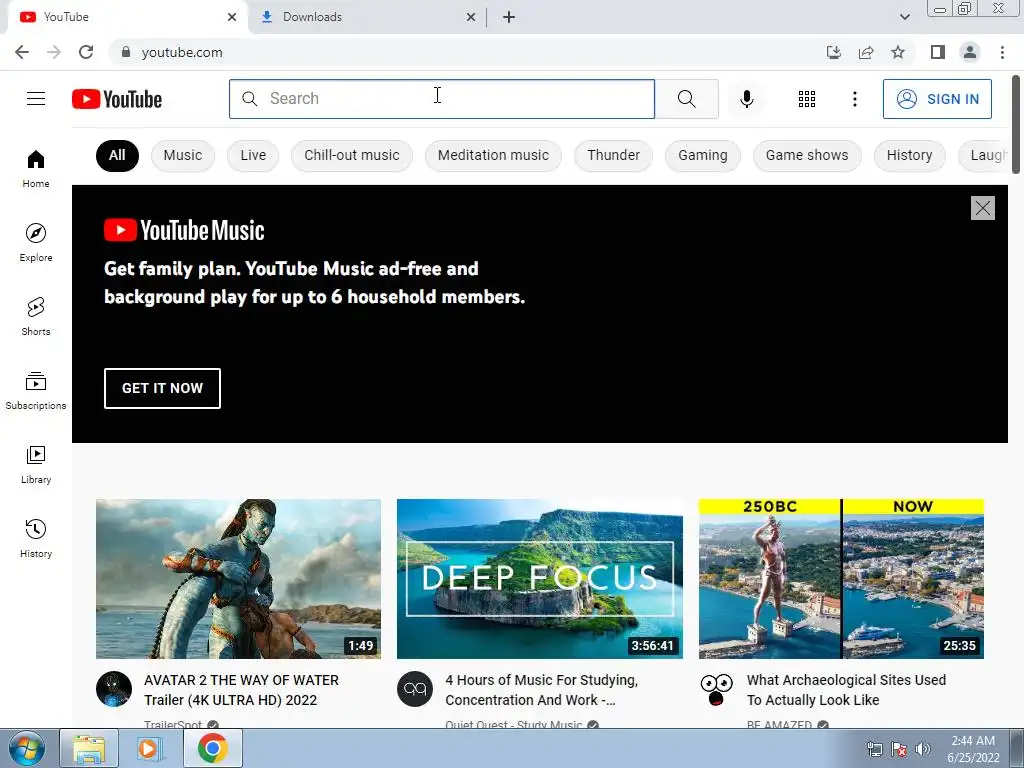1024x768 pixels.
Task: Click the share page icon in address bar
Action: coord(866,52)
